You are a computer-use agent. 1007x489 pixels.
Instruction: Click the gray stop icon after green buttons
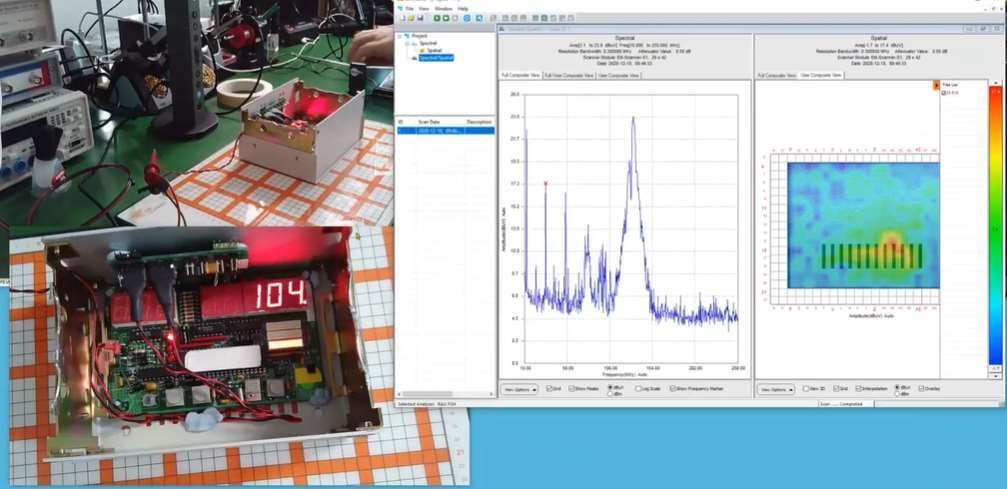[455, 18]
